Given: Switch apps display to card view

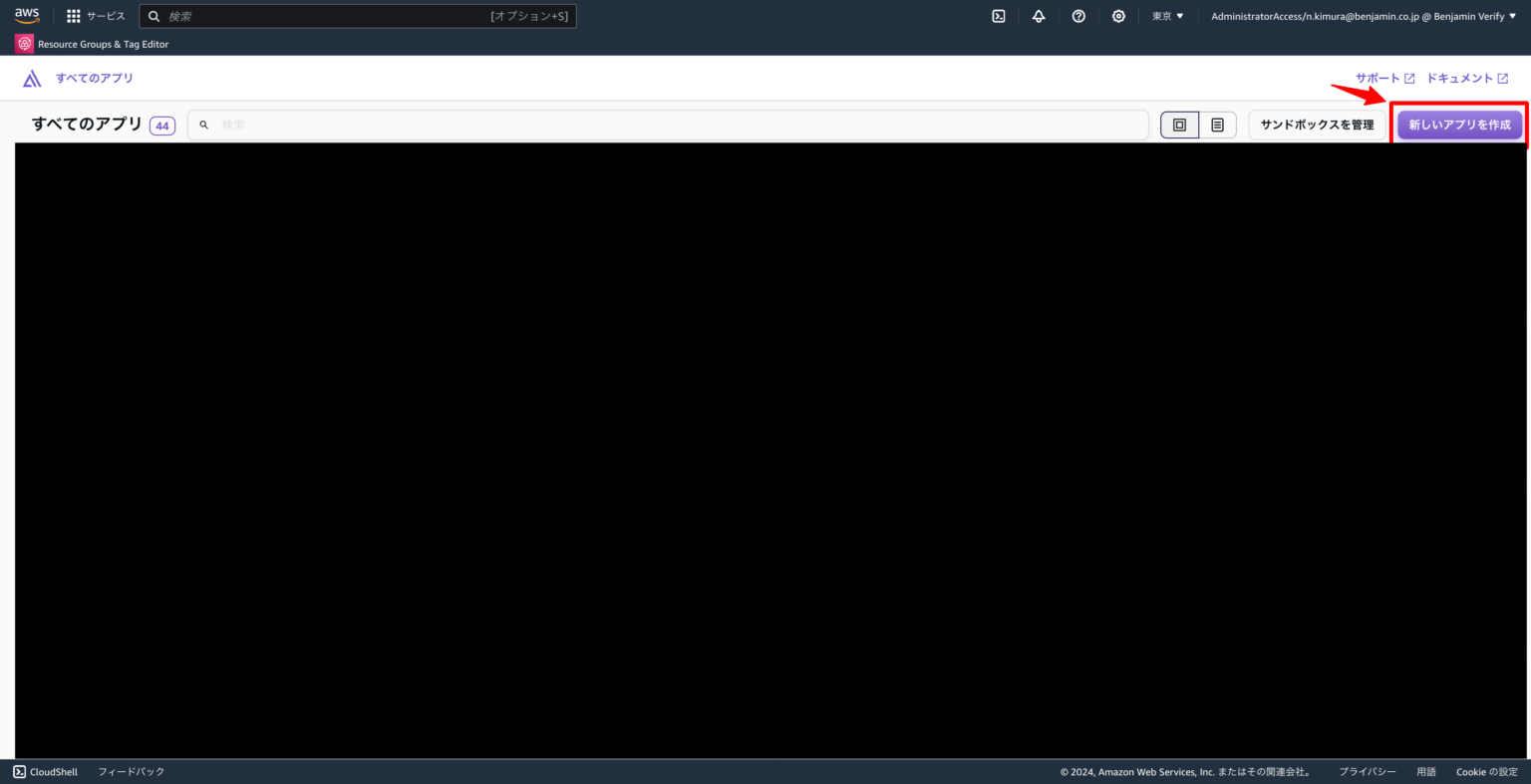Looking at the screenshot, I should [1179, 124].
